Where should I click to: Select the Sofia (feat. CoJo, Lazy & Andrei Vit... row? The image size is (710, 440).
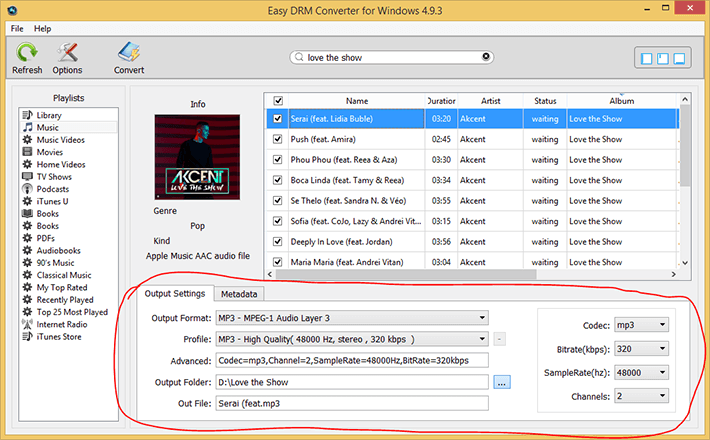pos(471,221)
